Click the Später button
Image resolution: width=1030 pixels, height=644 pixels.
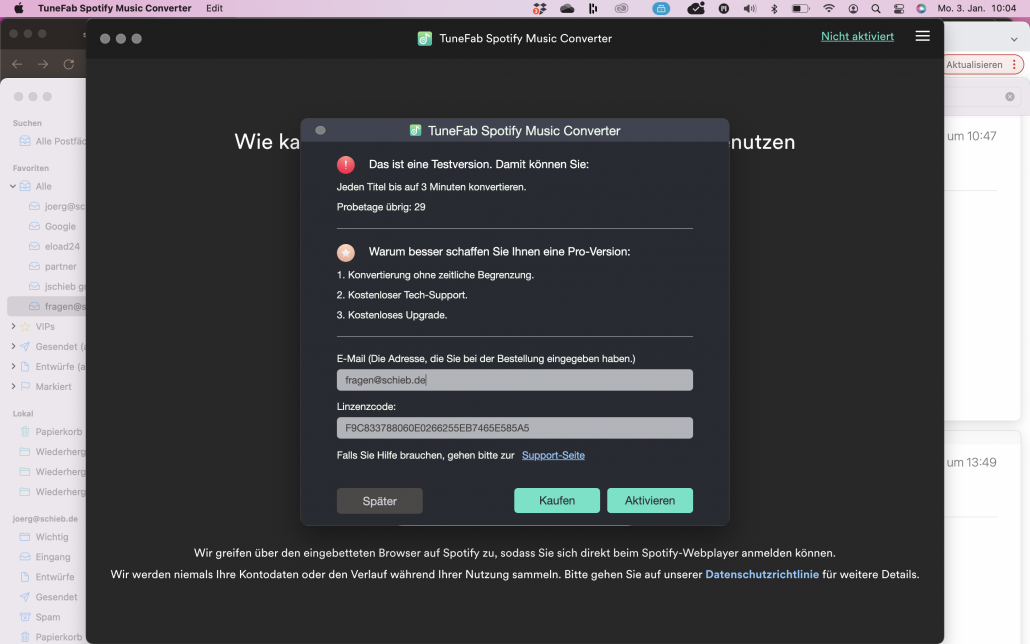click(380, 501)
